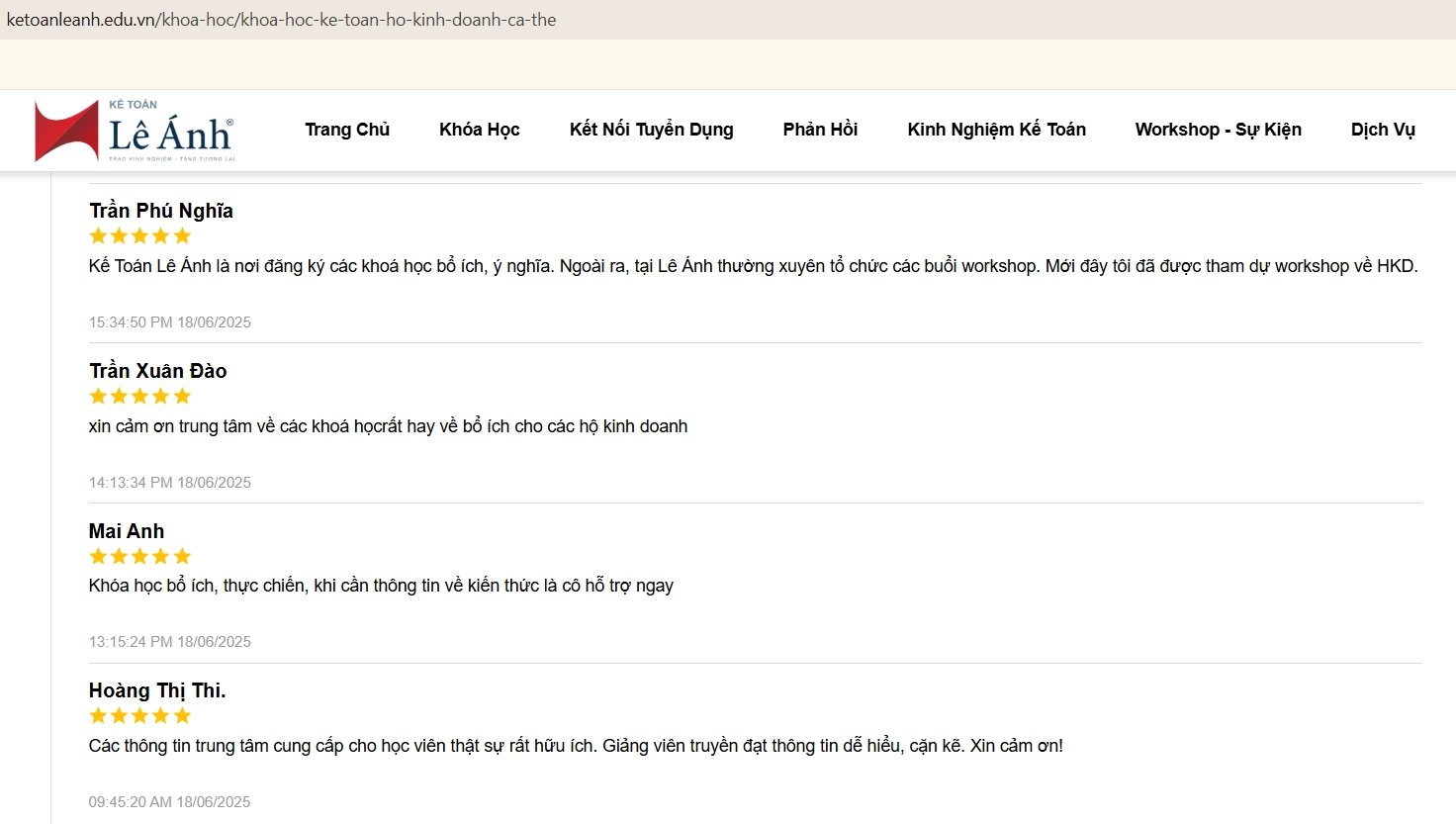Go to Kết Nối Tuyển Dụng page
1456x824 pixels.
pyautogui.click(x=651, y=130)
